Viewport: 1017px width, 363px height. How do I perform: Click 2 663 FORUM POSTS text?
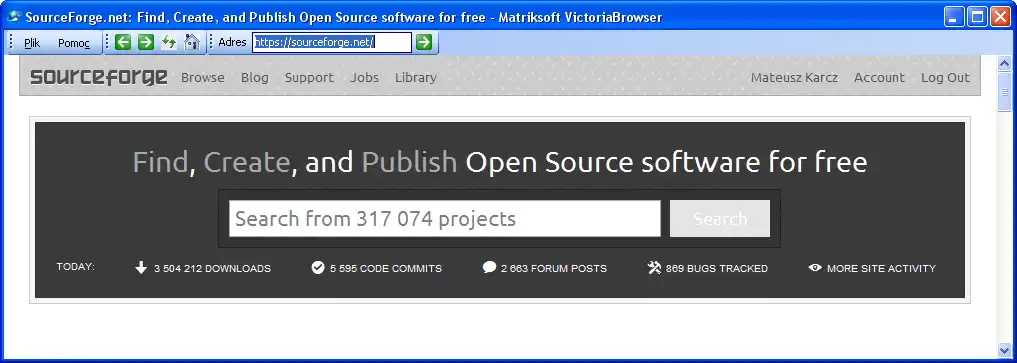[554, 268]
